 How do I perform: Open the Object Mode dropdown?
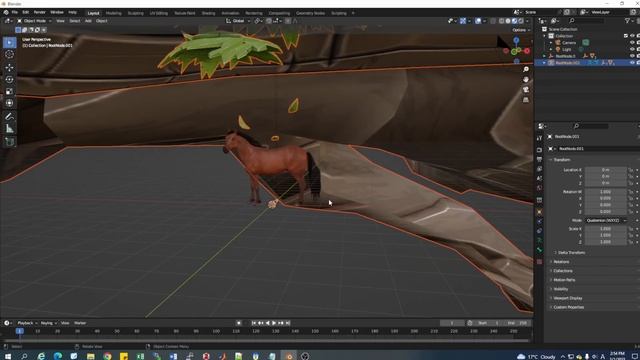coord(34,21)
